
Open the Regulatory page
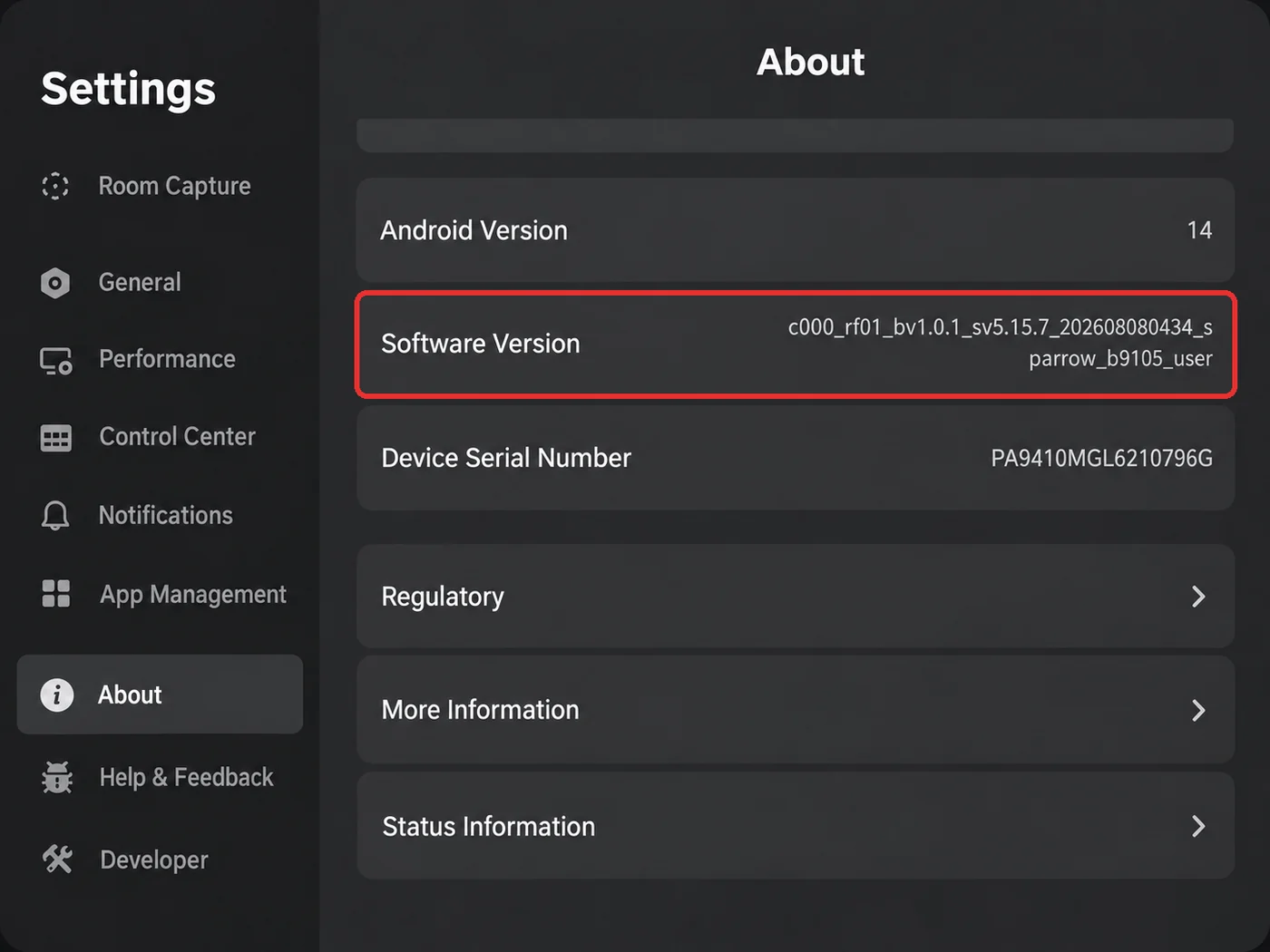[x=796, y=596]
